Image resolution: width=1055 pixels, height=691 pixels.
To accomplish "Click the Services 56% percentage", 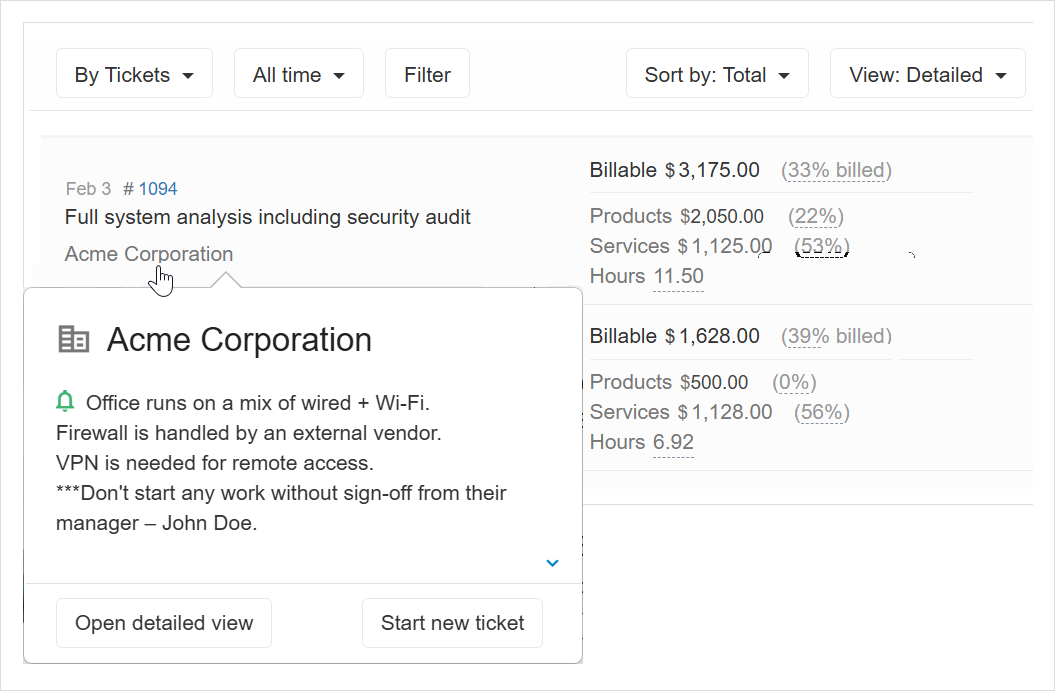I will (822, 412).
